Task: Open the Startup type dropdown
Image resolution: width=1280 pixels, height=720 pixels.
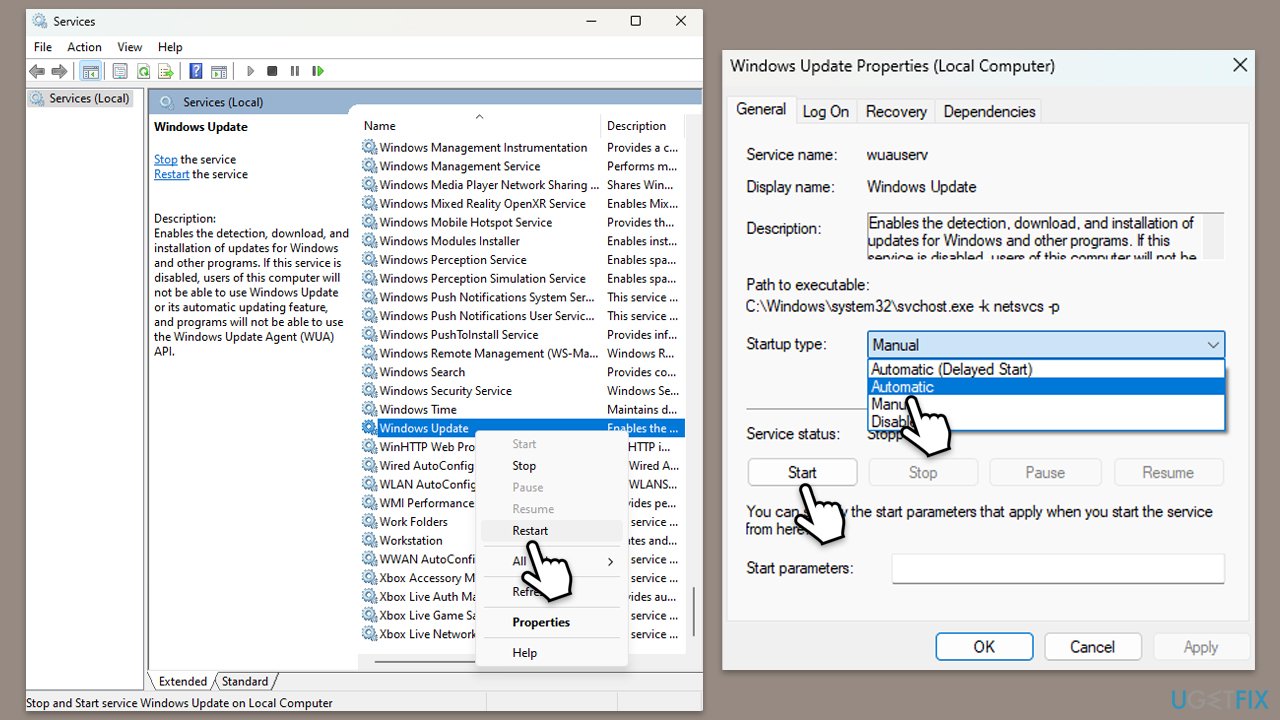Action: point(1046,345)
